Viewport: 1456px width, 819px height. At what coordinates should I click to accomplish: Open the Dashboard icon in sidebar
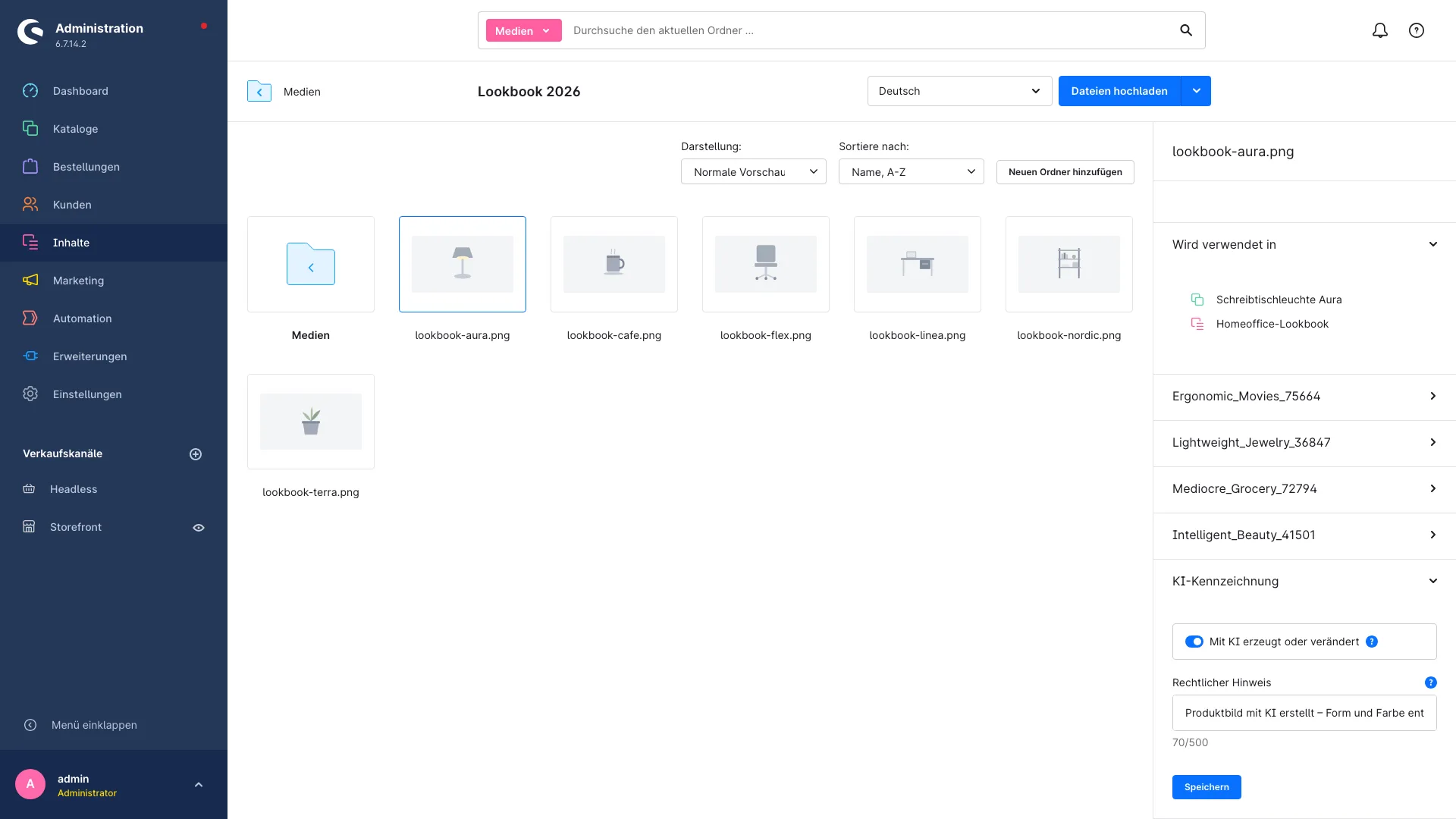point(30,91)
